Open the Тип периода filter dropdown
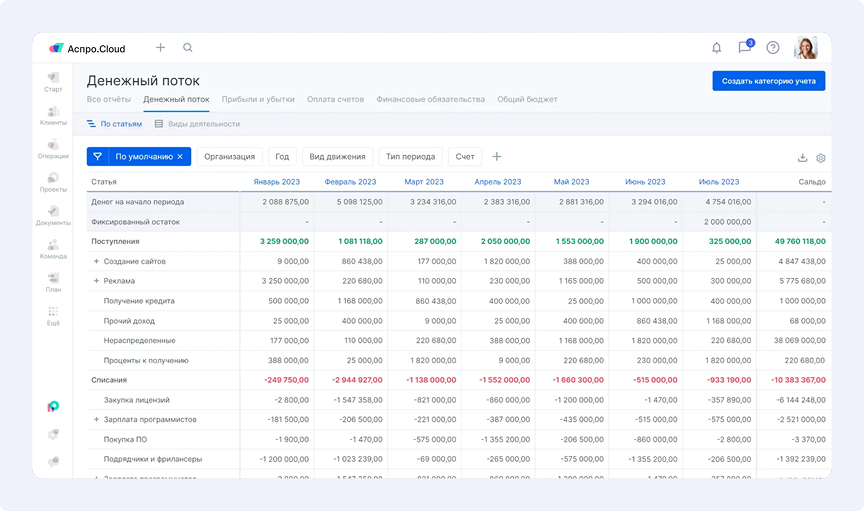864x511 pixels. click(x=410, y=157)
